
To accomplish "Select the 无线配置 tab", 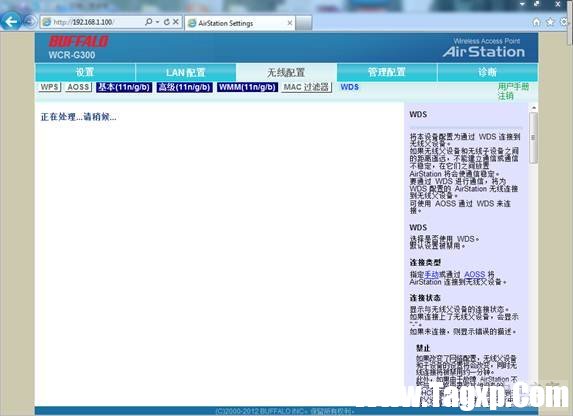I will pos(286,72).
